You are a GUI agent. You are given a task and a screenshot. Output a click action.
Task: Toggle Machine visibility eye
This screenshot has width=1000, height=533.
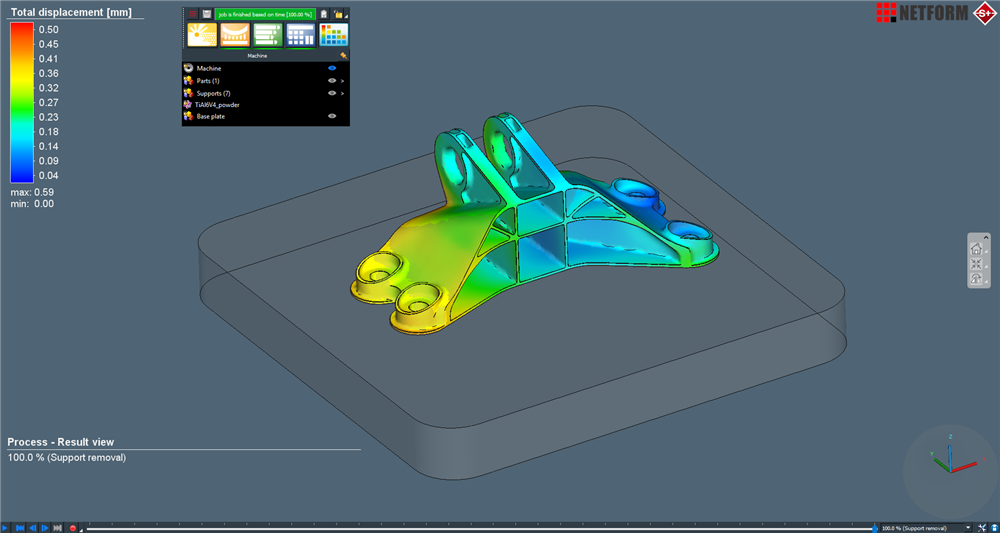pos(332,68)
